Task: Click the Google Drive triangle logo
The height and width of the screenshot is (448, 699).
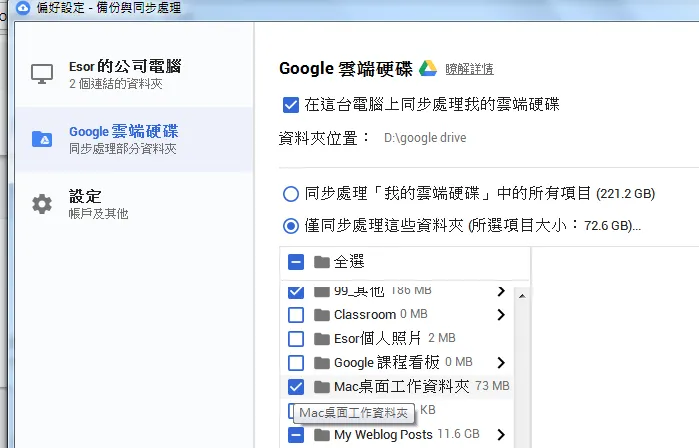Action: click(x=428, y=68)
